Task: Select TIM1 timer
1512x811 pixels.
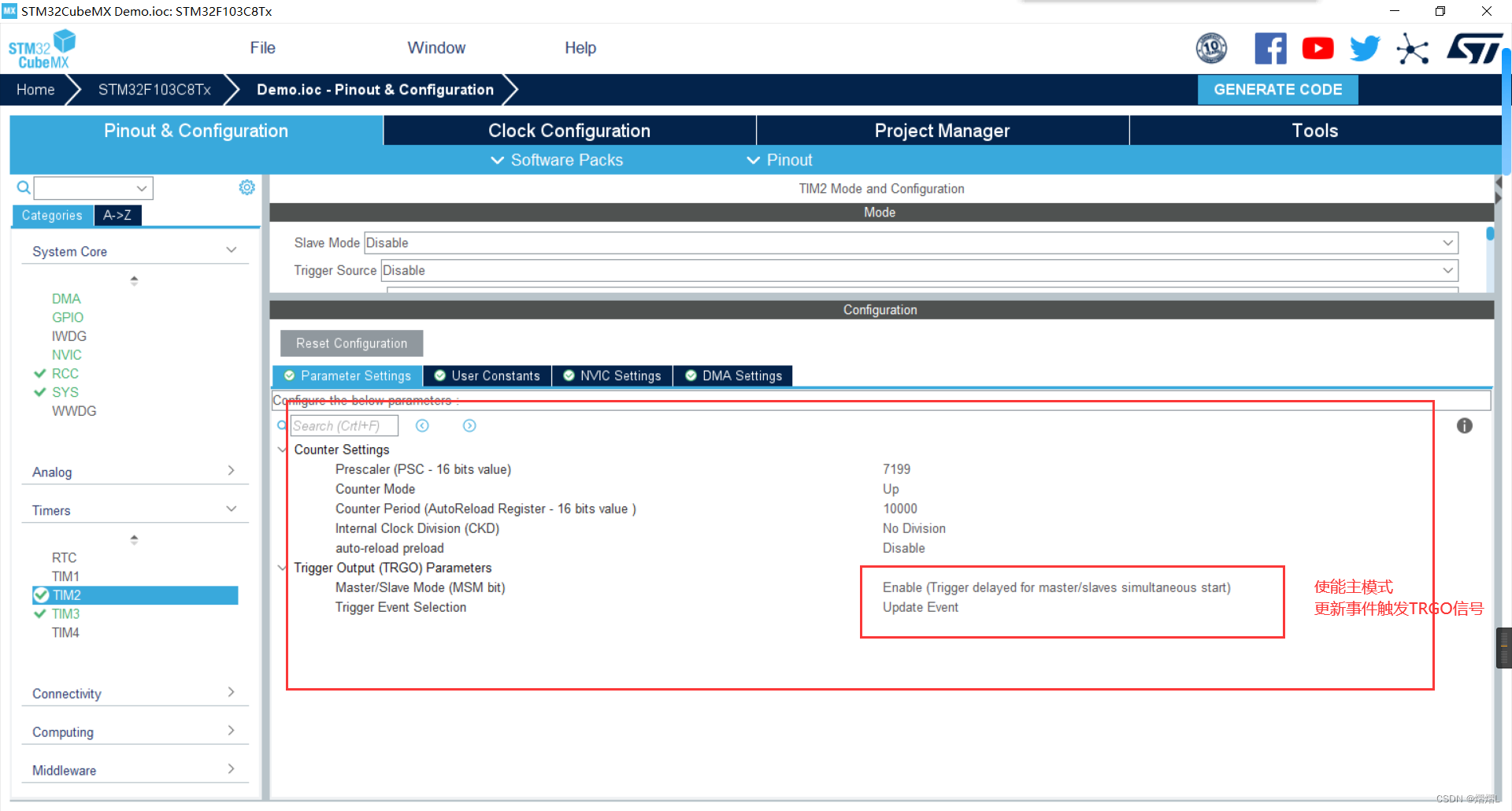Action: tap(65, 576)
